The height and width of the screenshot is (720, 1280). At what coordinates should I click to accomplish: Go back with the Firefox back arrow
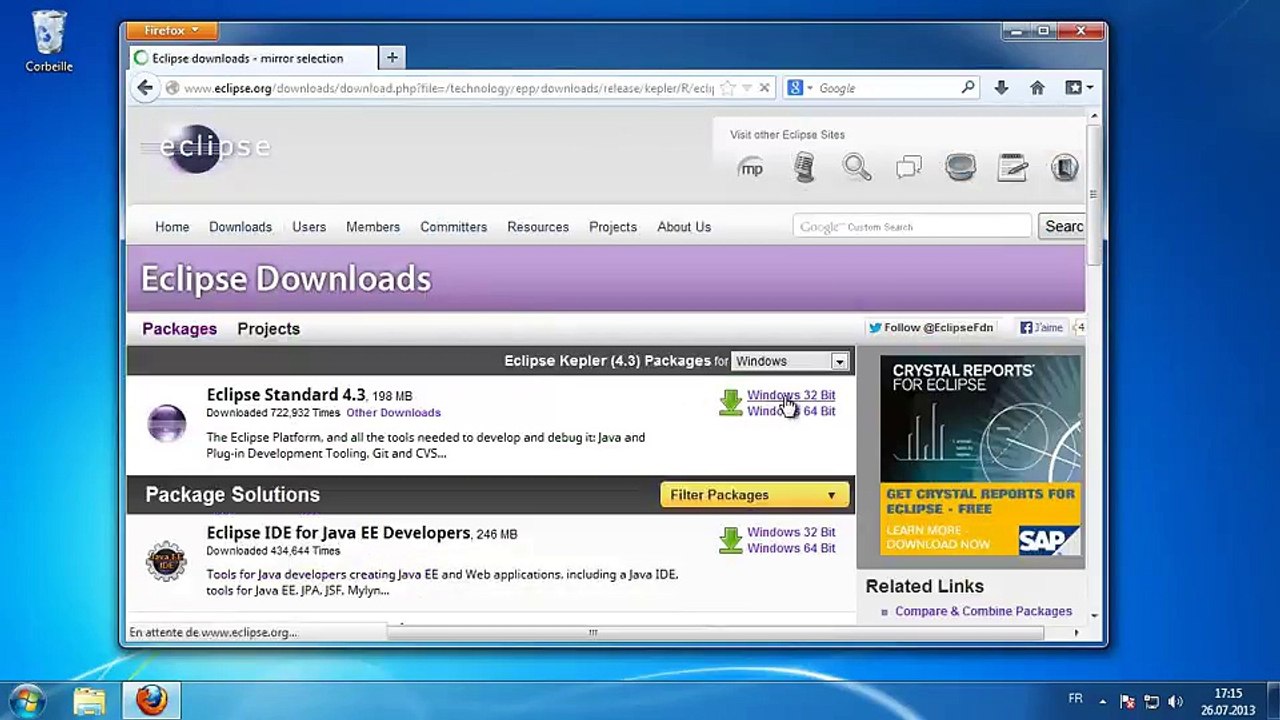tap(145, 88)
